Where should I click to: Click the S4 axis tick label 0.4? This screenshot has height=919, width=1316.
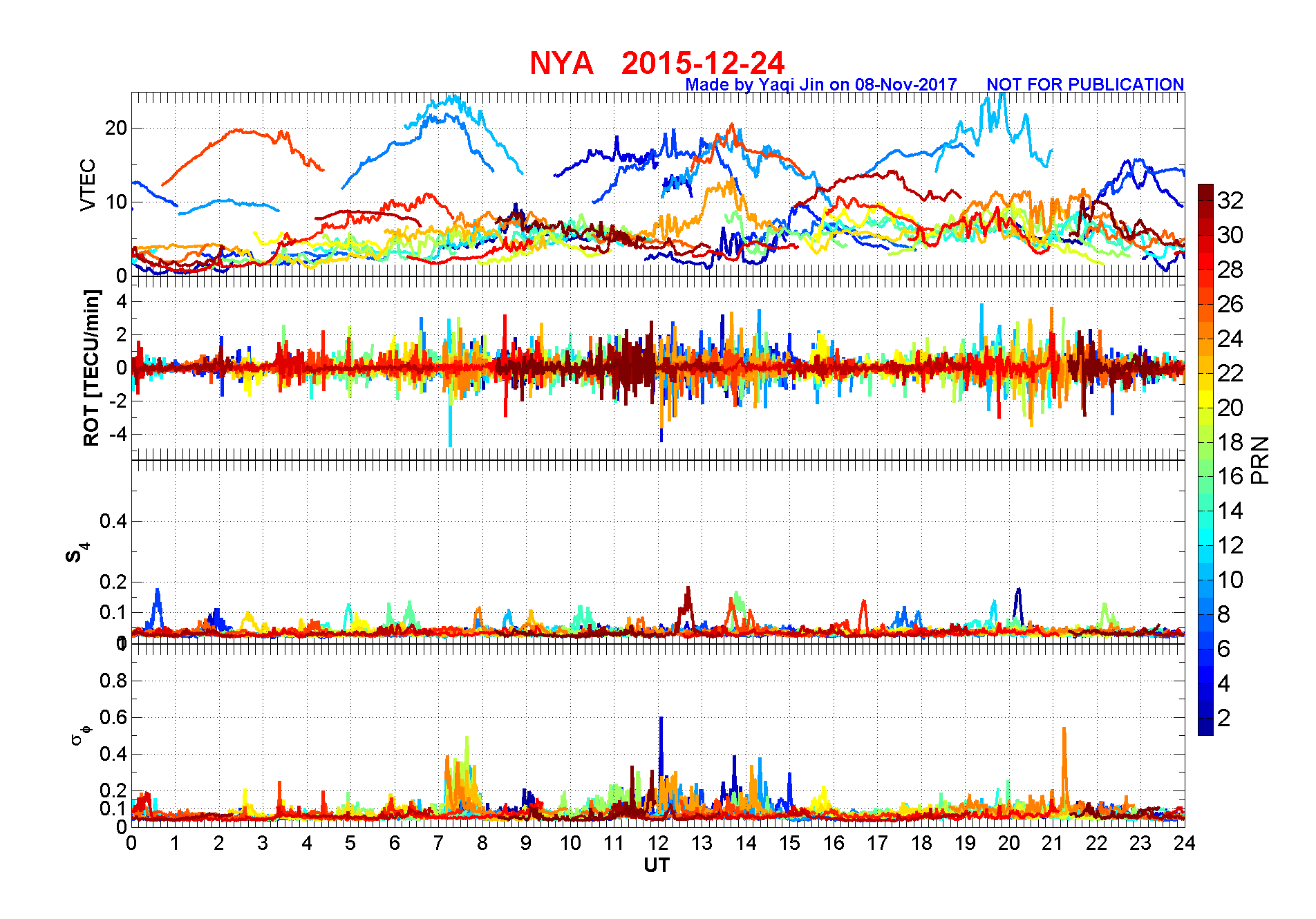[x=113, y=521]
